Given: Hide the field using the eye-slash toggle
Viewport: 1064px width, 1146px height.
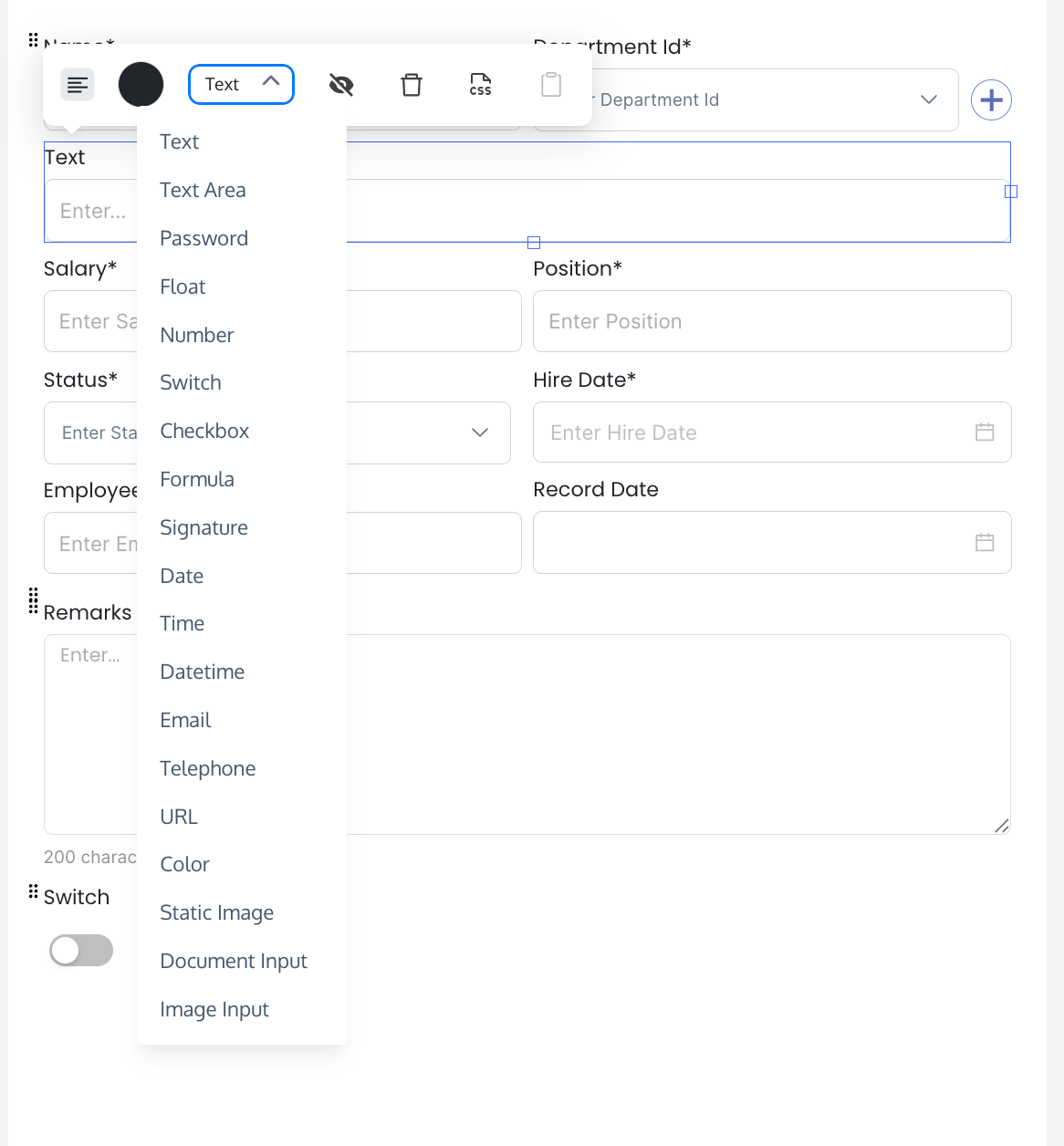Looking at the screenshot, I should tap(340, 84).
